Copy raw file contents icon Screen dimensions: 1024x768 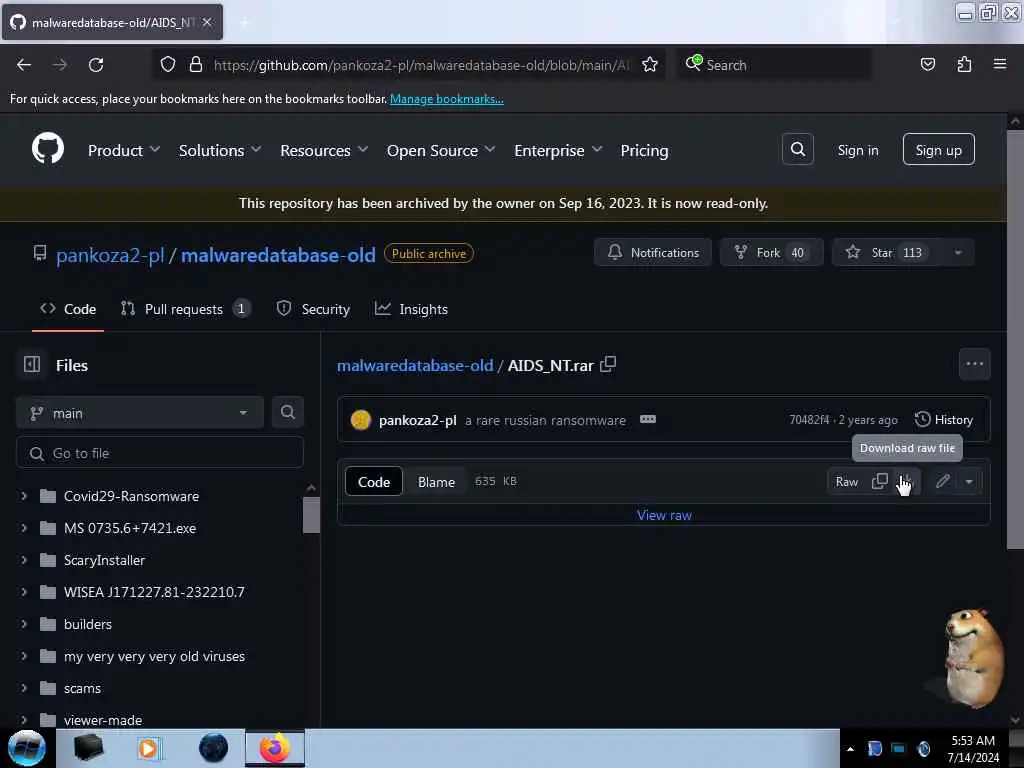880,482
